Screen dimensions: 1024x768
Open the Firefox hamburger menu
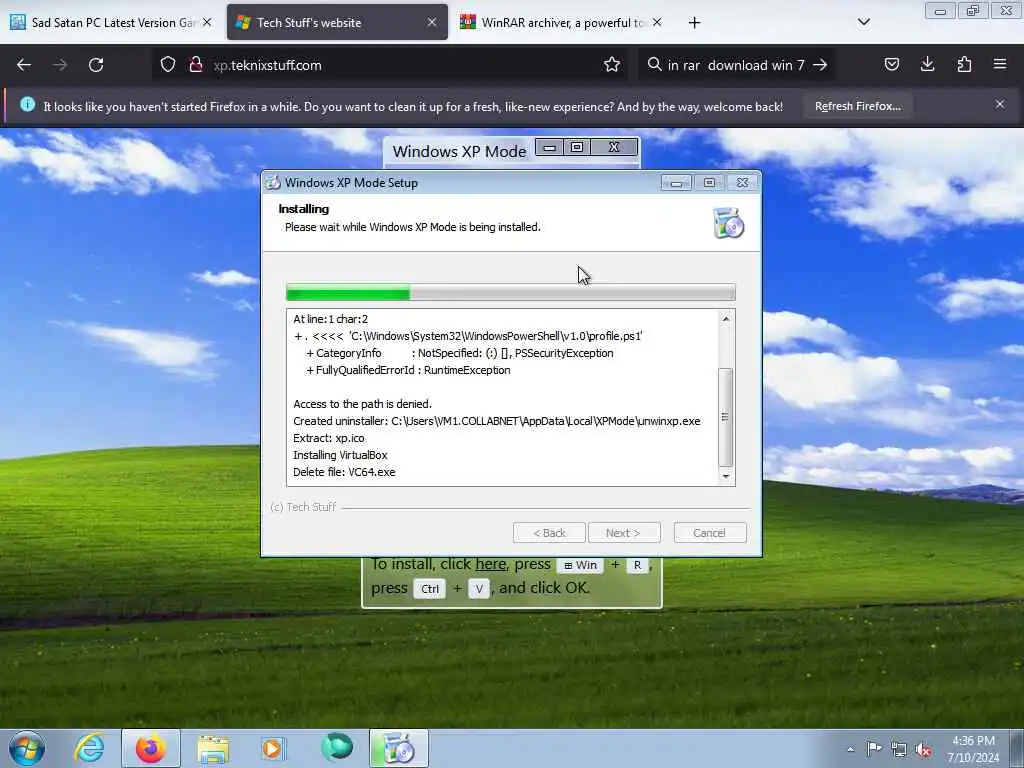point(1000,64)
